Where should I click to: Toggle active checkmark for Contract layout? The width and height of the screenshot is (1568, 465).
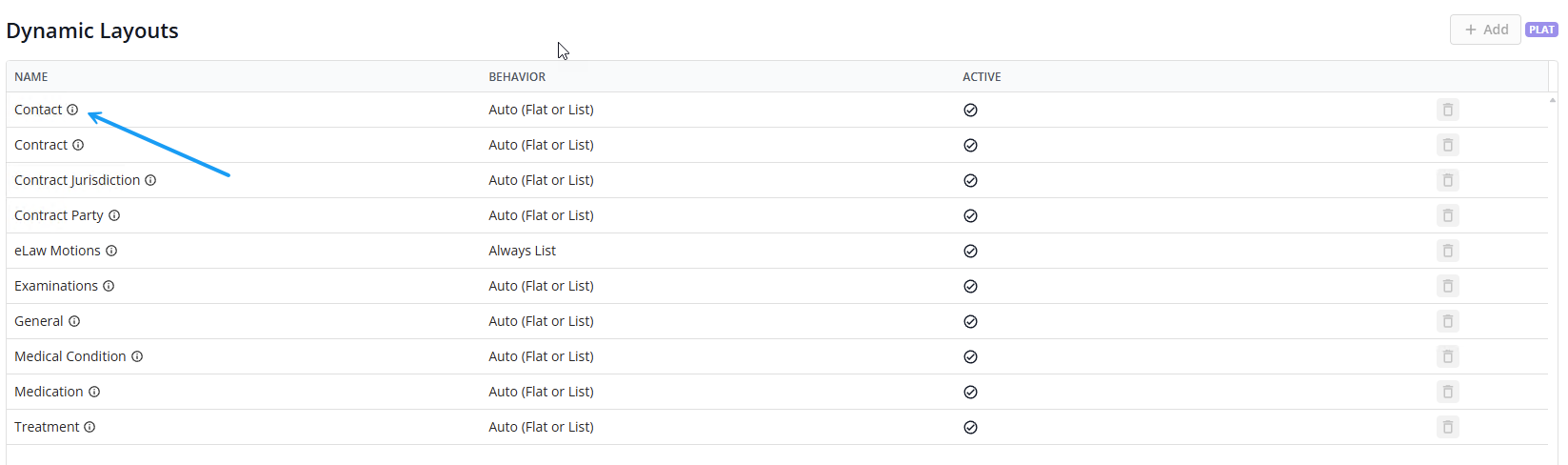pos(970,145)
